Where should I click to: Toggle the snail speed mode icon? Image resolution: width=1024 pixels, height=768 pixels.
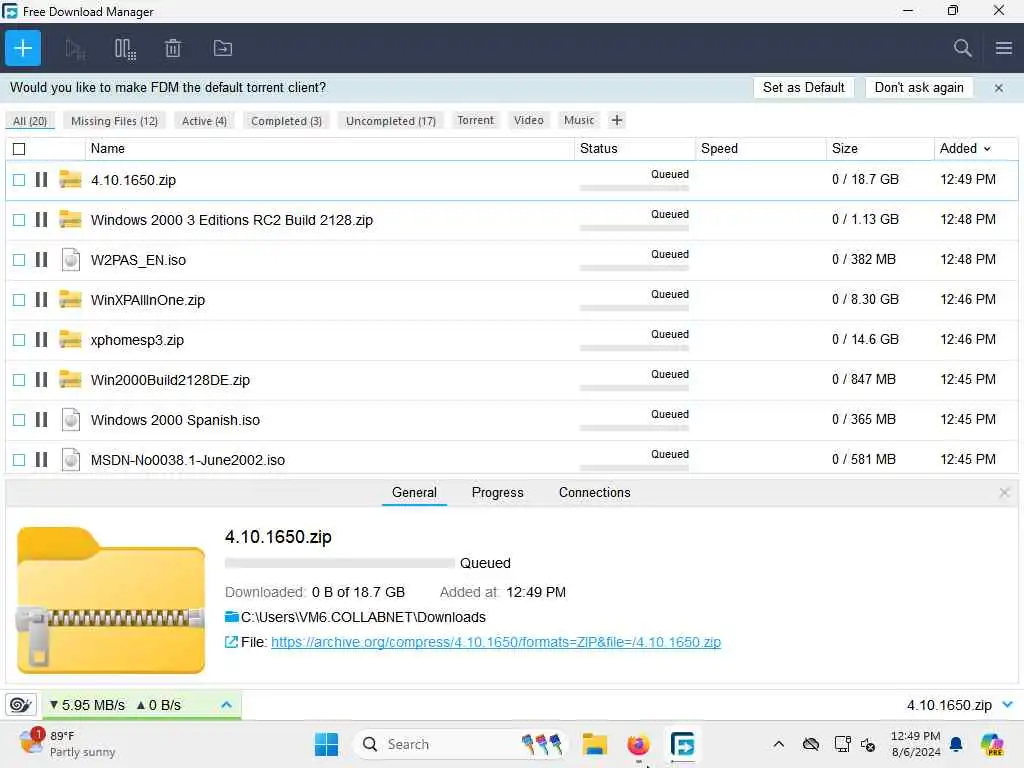pyautogui.click(x=20, y=705)
